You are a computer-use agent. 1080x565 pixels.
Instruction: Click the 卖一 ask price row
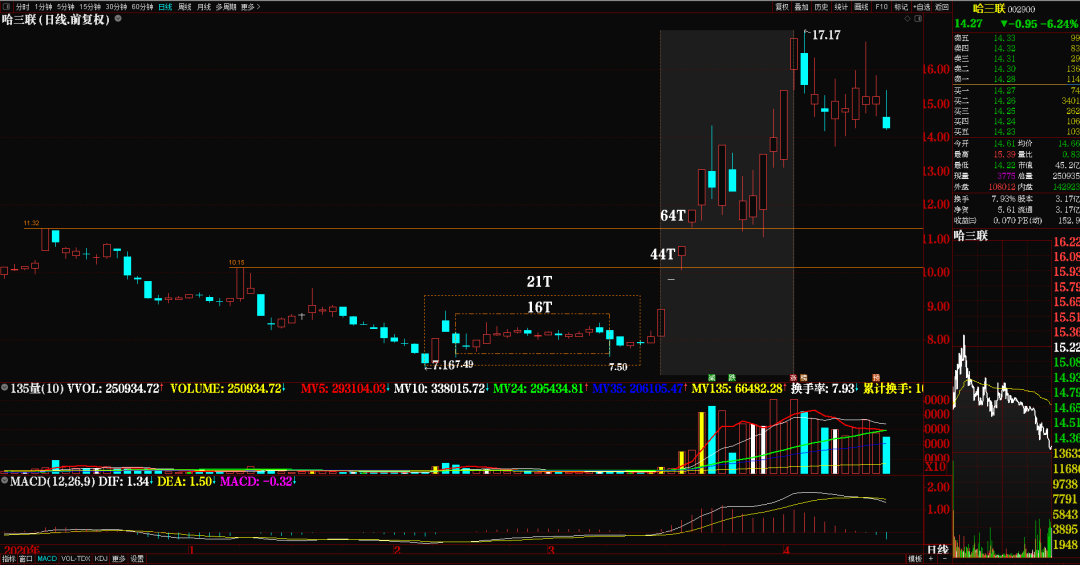(1017, 79)
